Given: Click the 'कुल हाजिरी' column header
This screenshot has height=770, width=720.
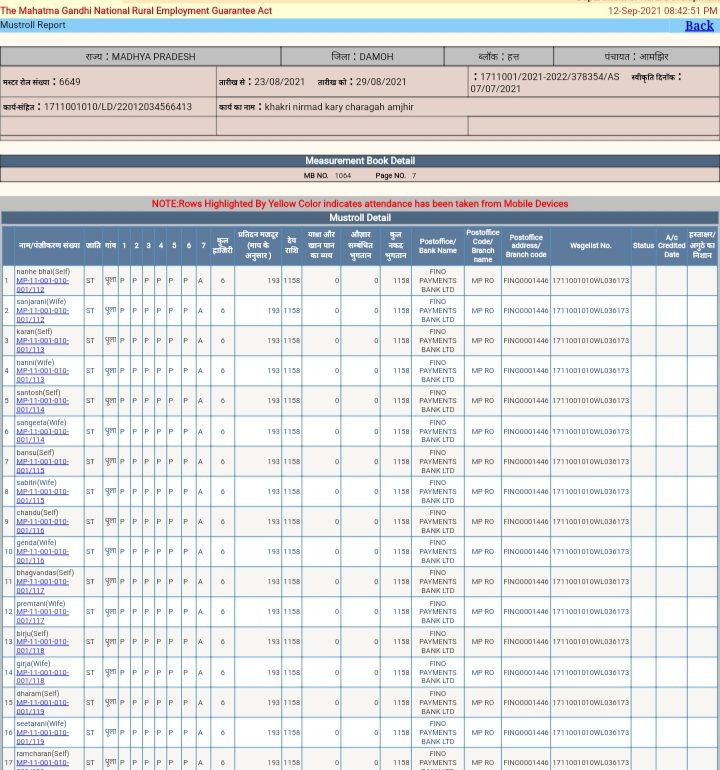Looking at the screenshot, I should [x=222, y=246].
